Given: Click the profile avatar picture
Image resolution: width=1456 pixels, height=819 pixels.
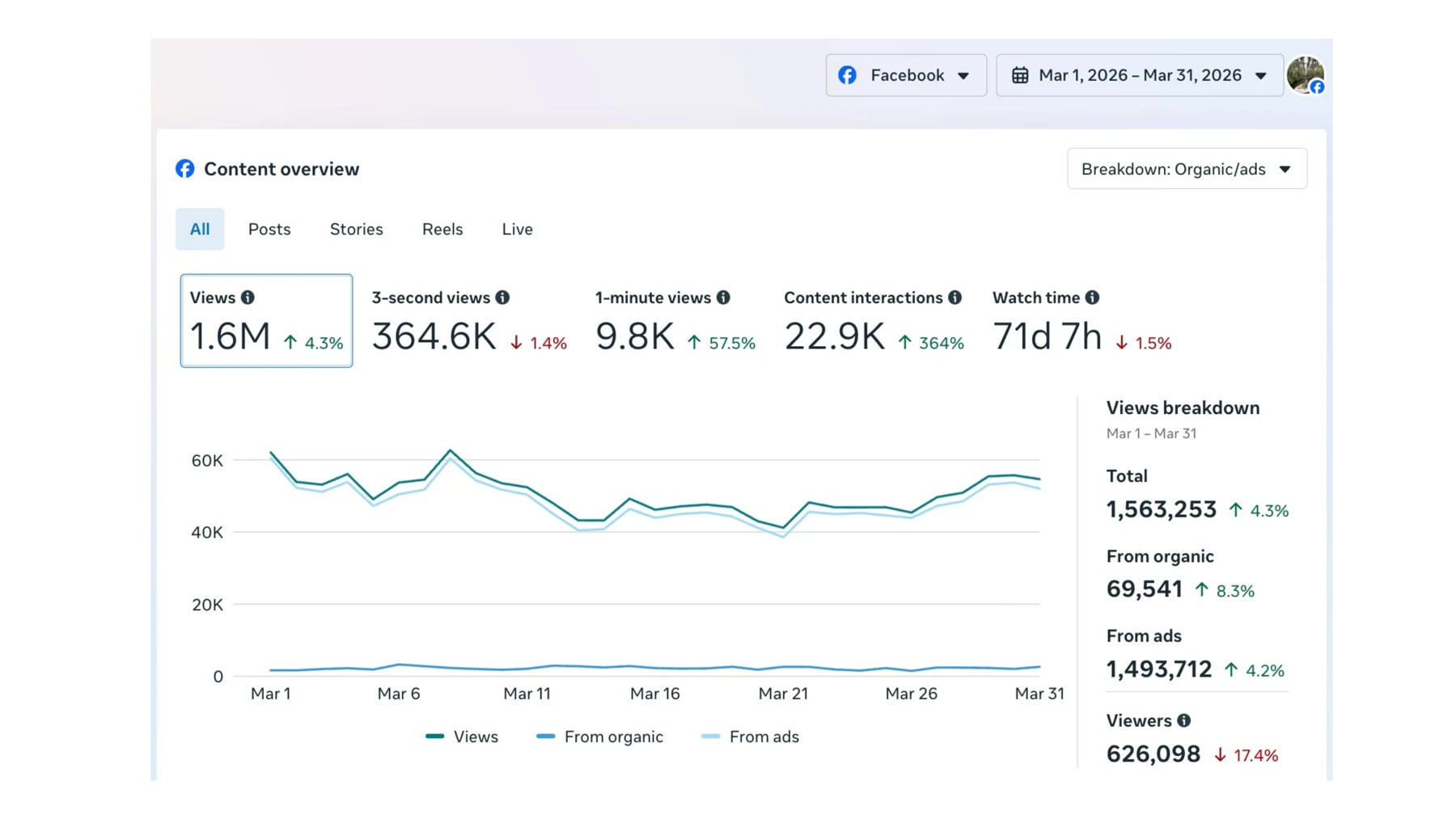Looking at the screenshot, I should (1305, 75).
